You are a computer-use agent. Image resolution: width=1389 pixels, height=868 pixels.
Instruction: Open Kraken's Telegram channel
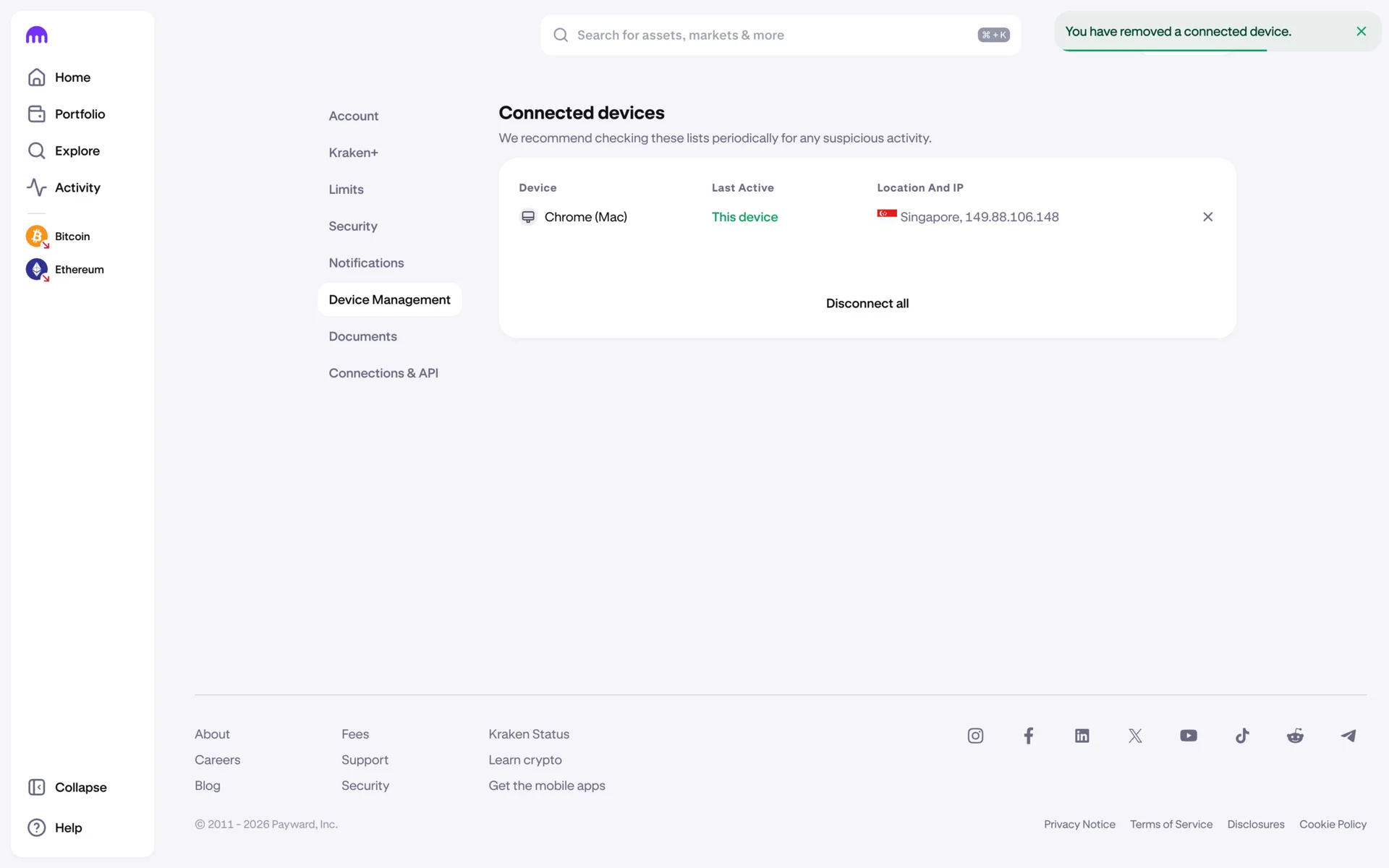[1348, 736]
